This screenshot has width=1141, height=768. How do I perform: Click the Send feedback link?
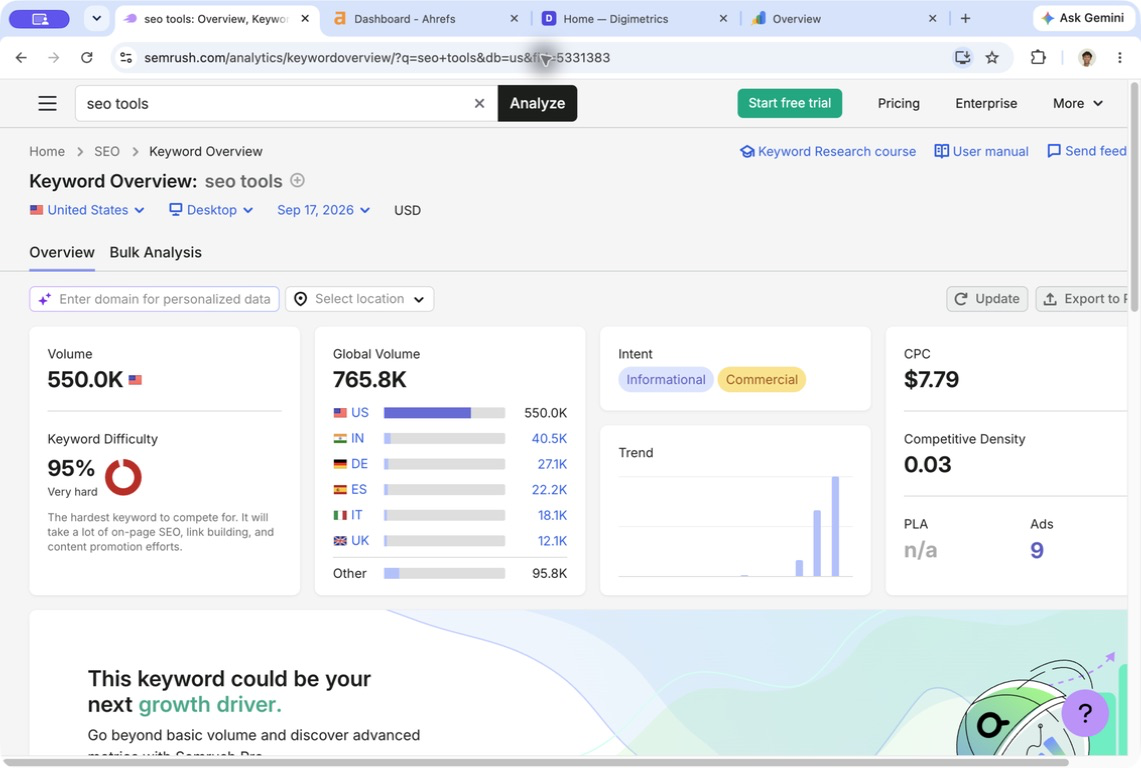point(1087,151)
